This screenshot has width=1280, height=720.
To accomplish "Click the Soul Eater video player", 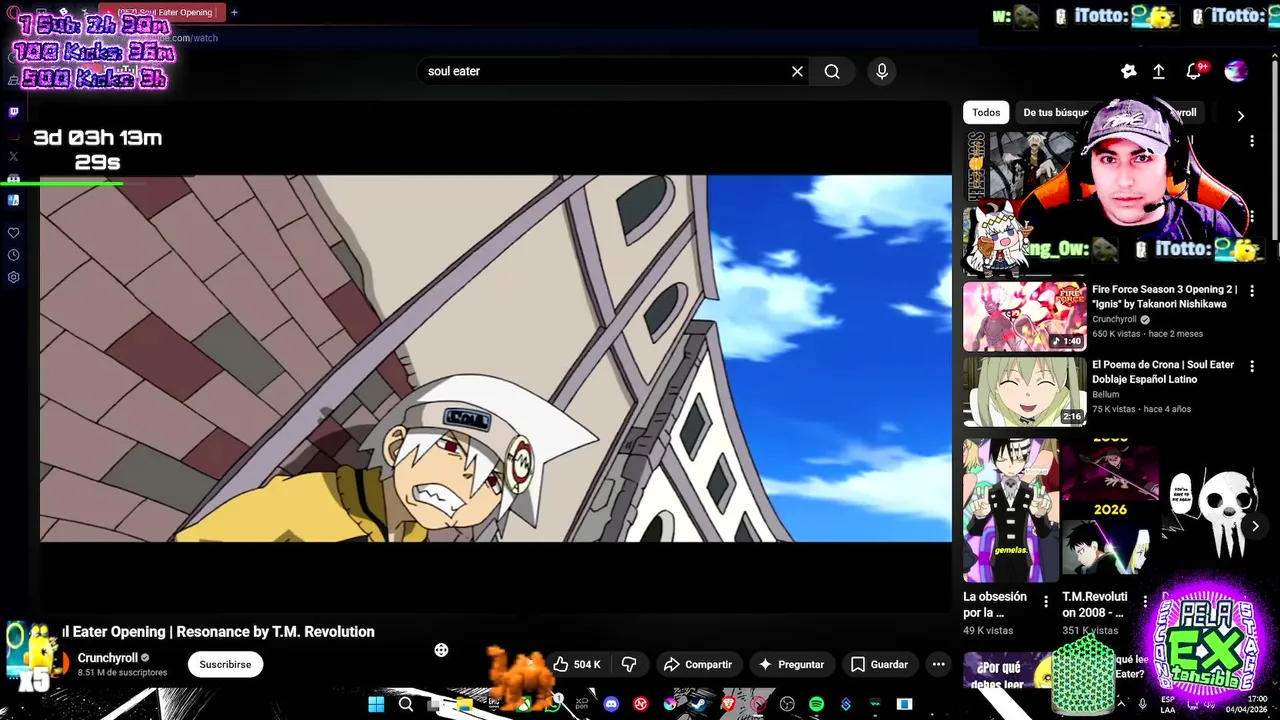I will click(496, 358).
